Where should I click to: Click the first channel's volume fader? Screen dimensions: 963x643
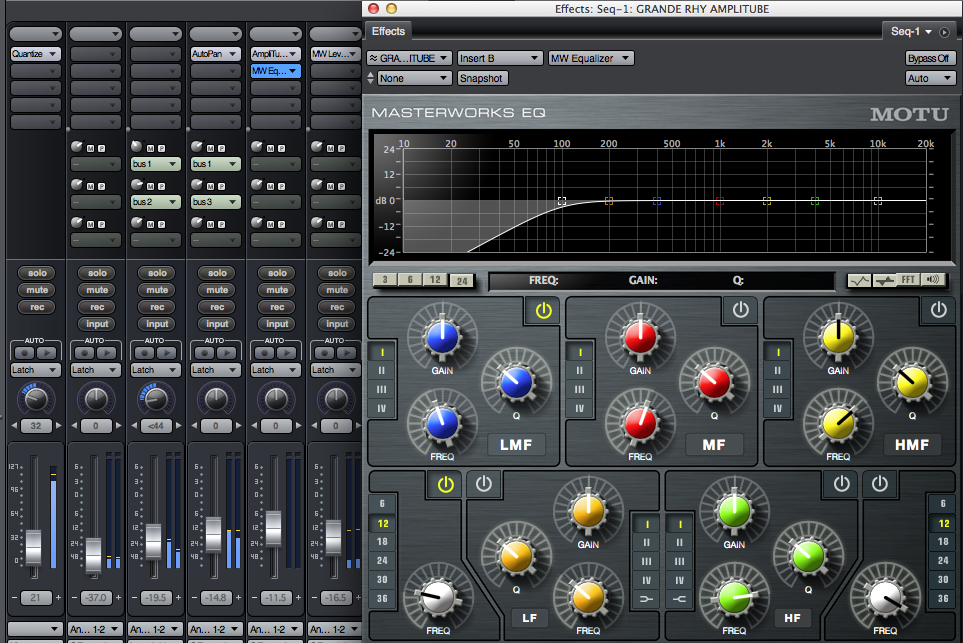click(35, 546)
